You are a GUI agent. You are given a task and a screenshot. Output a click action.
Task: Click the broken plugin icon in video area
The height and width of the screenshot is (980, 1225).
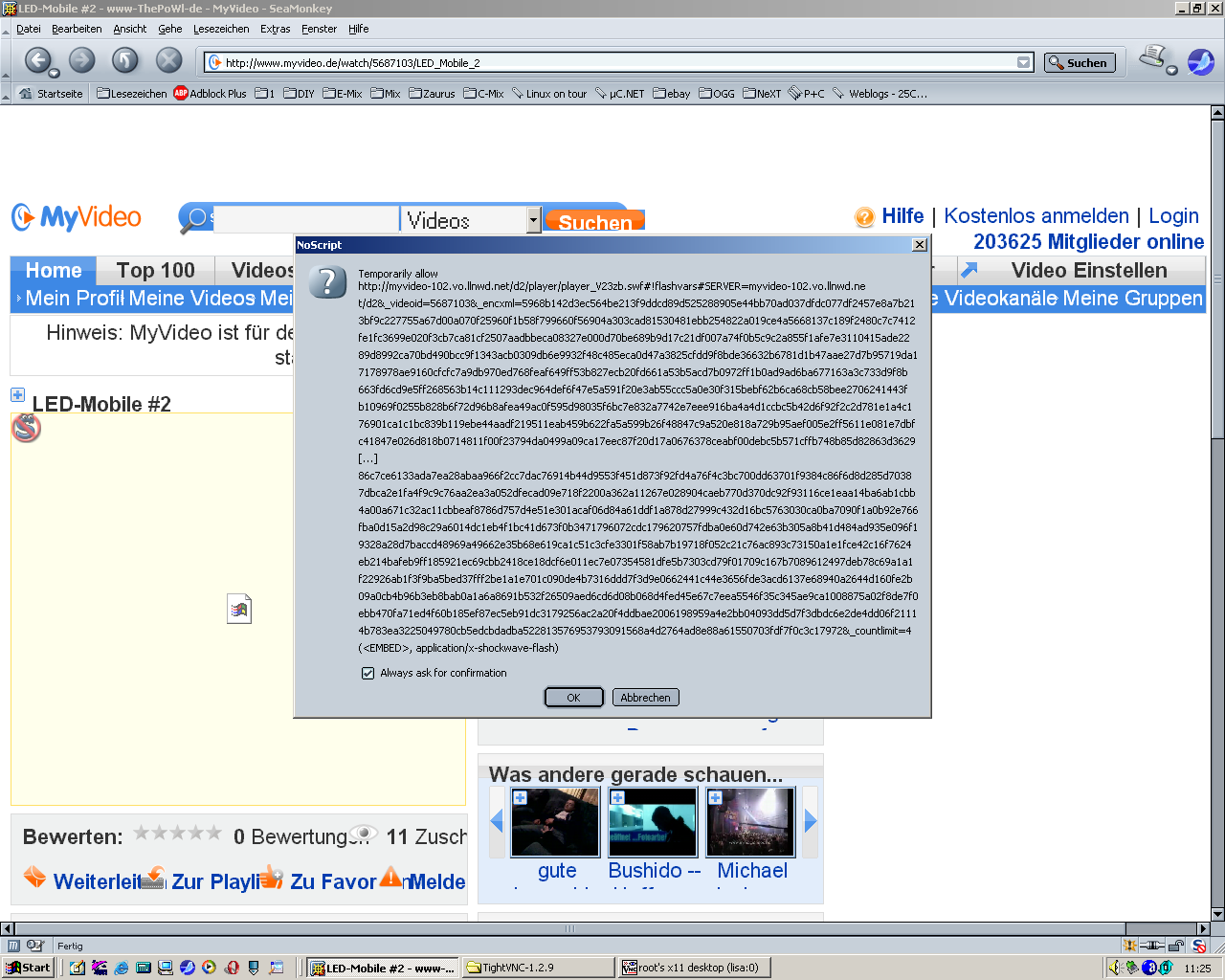point(239,609)
